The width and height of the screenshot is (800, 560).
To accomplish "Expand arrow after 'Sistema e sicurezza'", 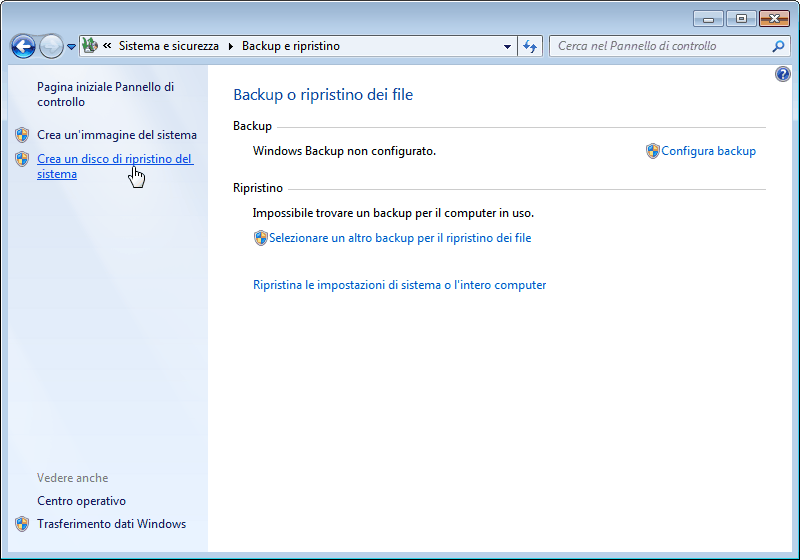I will tap(231, 46).
